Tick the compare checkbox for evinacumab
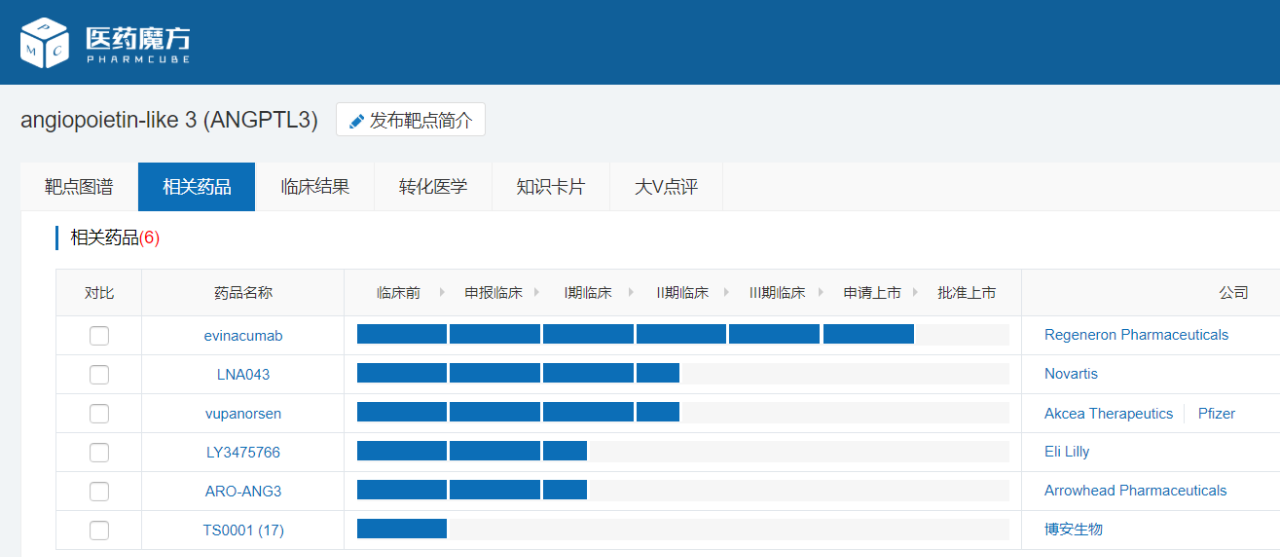 coord(99,336)
